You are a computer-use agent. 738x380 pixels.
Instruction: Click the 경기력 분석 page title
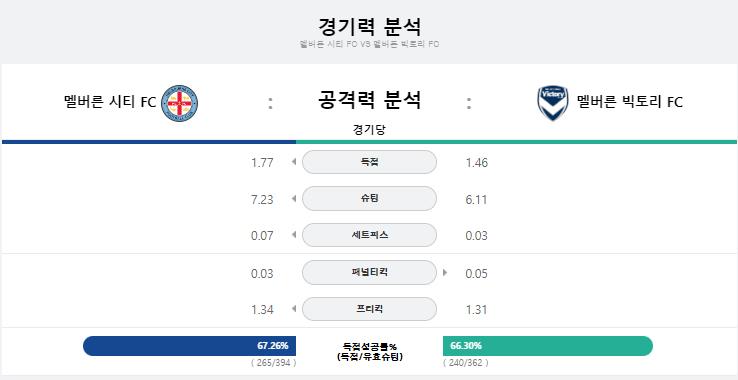click(x=369, y=27)
